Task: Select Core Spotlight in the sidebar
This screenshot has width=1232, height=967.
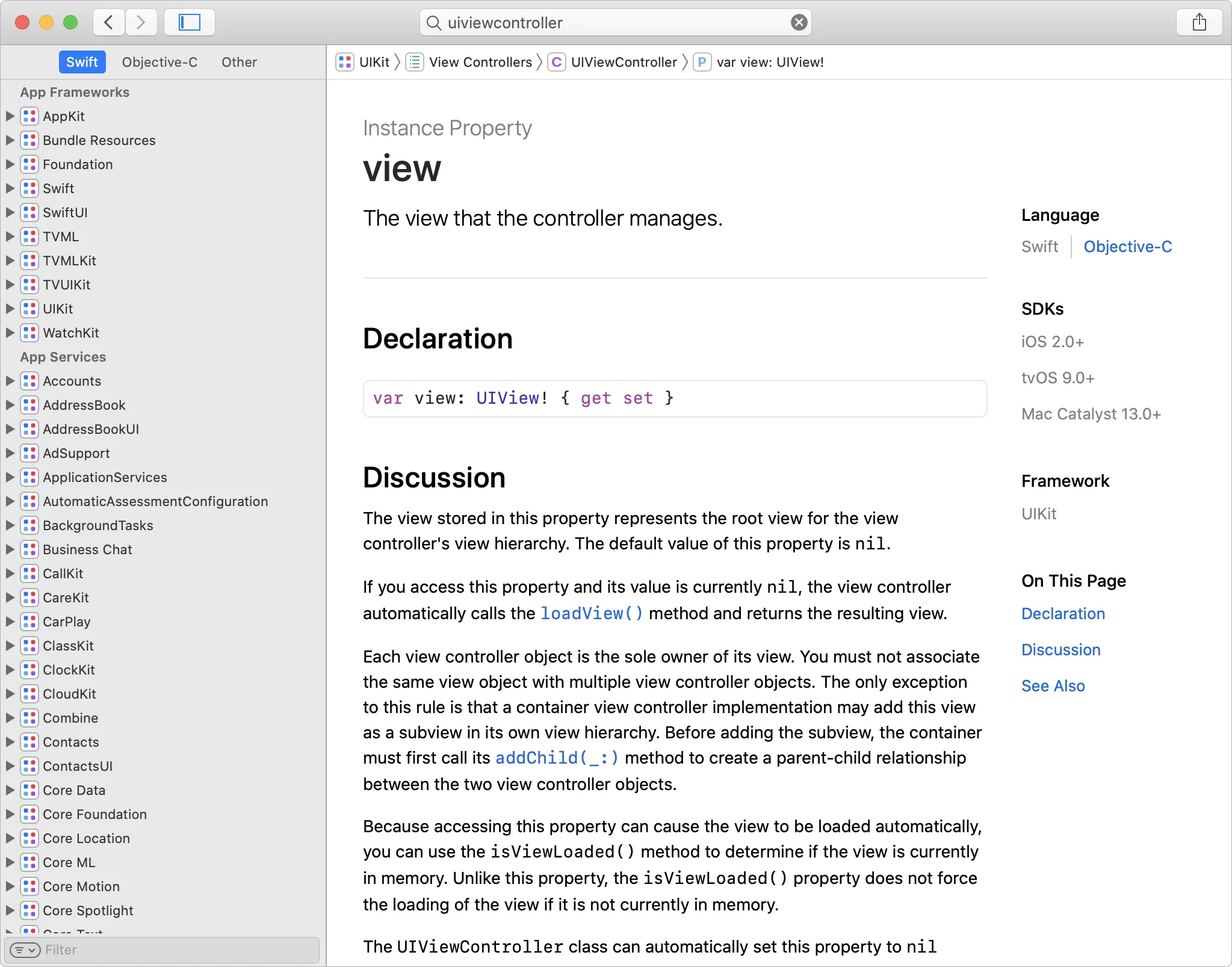Action: tap(88, 910)
